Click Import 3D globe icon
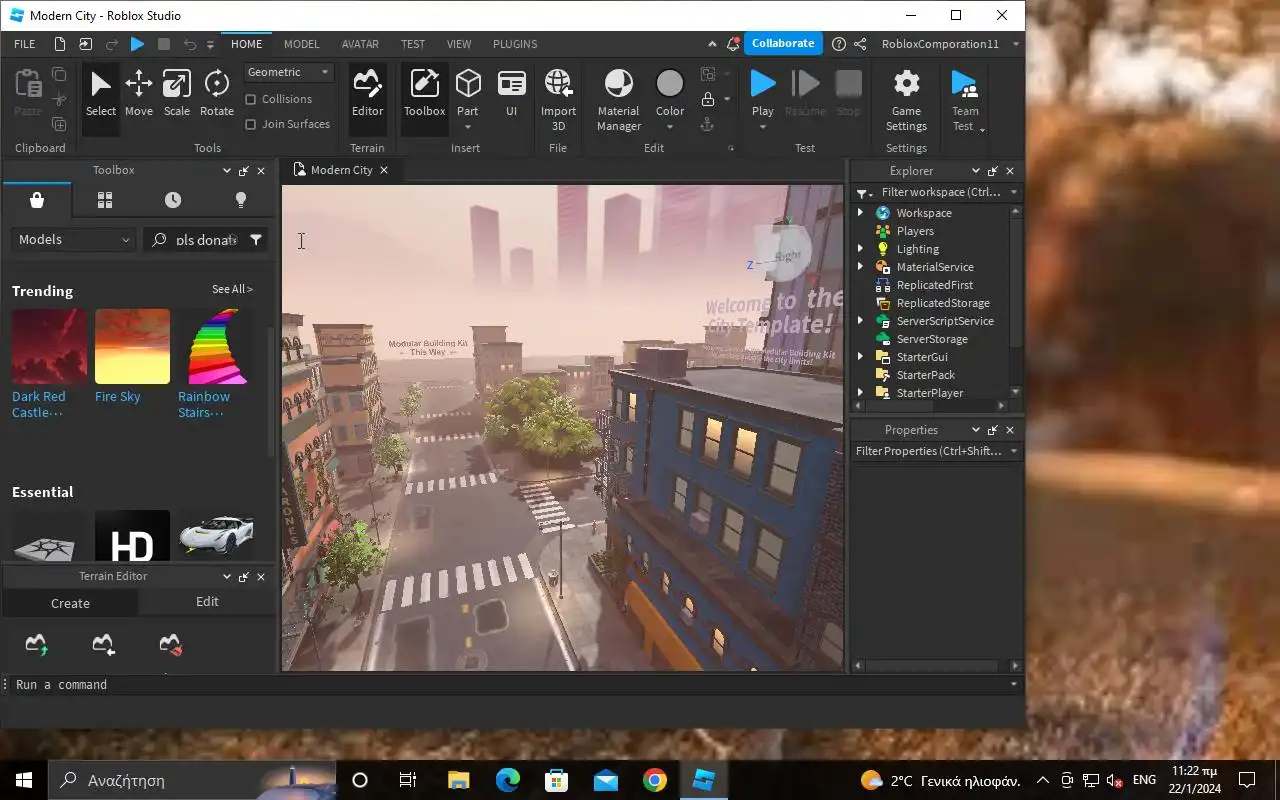Screen dimensions: 1280x800 (x=558, y=83)
